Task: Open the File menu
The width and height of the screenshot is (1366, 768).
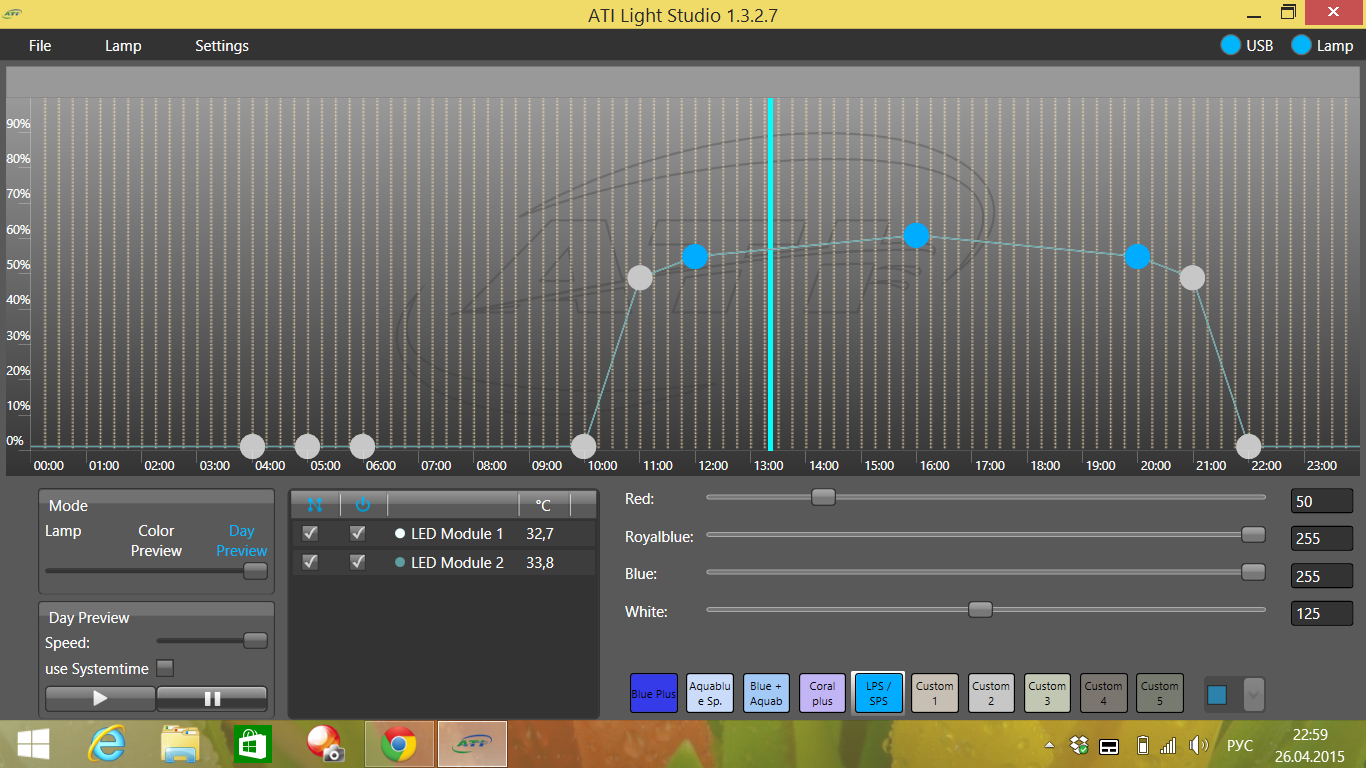Action: (40, 46)
